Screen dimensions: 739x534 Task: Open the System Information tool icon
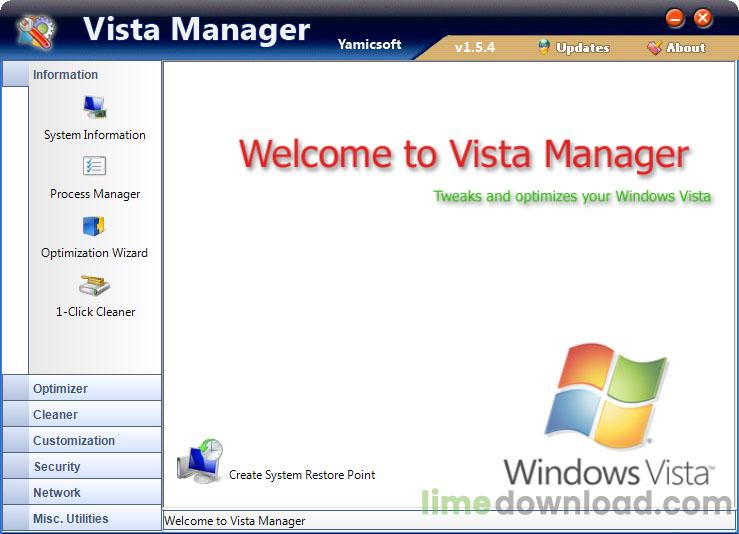[x=95, y=107]
